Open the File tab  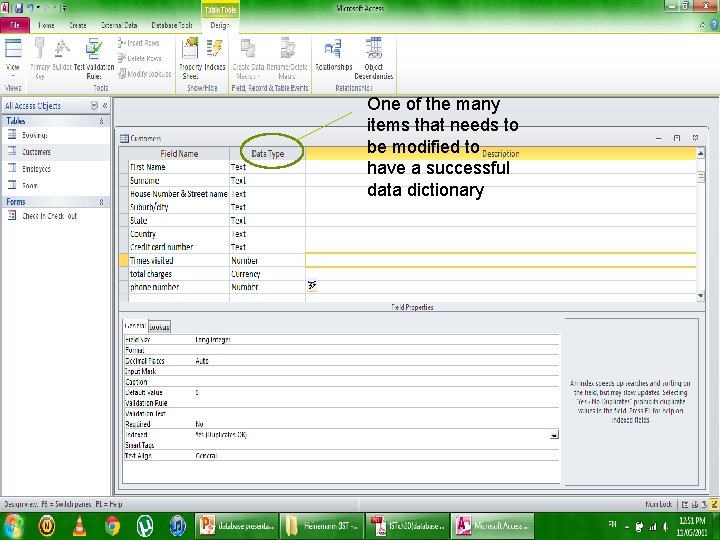(x=15, y=25)
